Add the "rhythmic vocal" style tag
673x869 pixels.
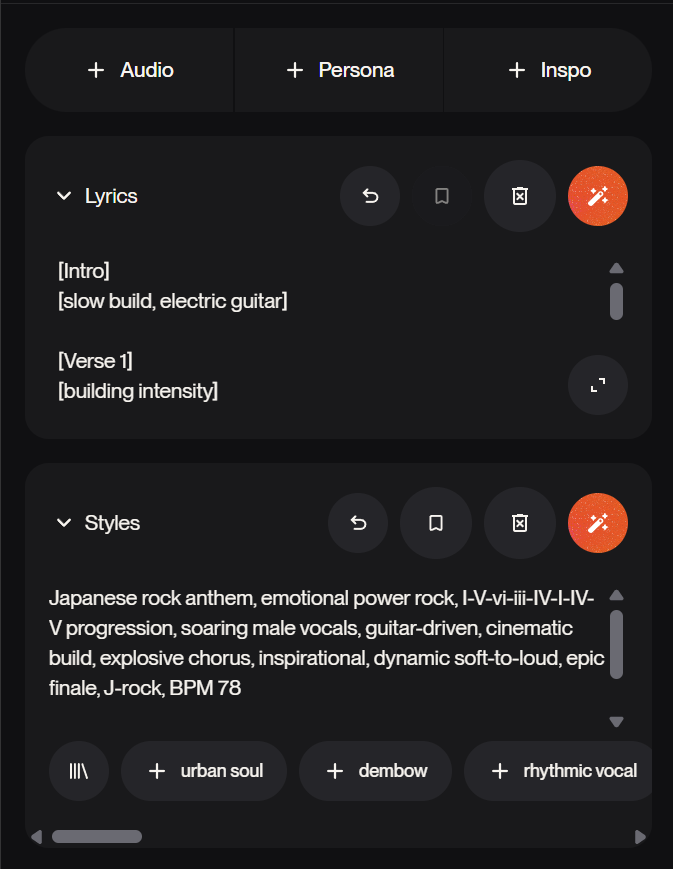click(x=564, y=771)
